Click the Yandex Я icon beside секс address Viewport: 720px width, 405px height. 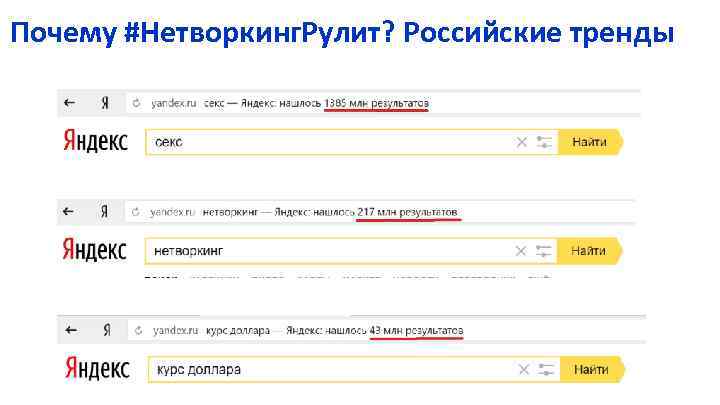[105, 103]
